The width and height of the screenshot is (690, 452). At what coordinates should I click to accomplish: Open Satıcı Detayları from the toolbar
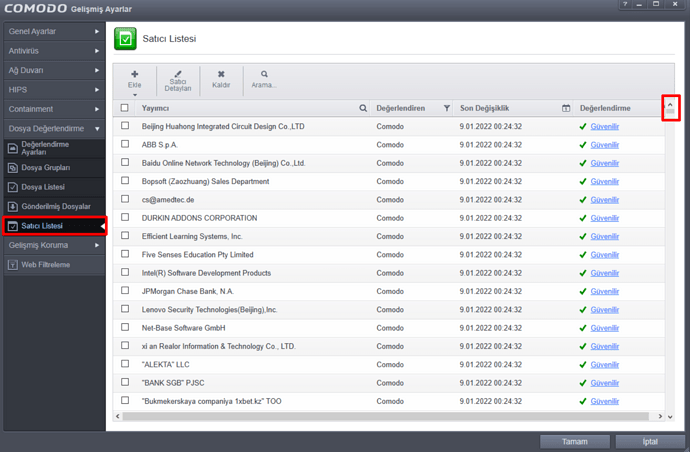178,75
